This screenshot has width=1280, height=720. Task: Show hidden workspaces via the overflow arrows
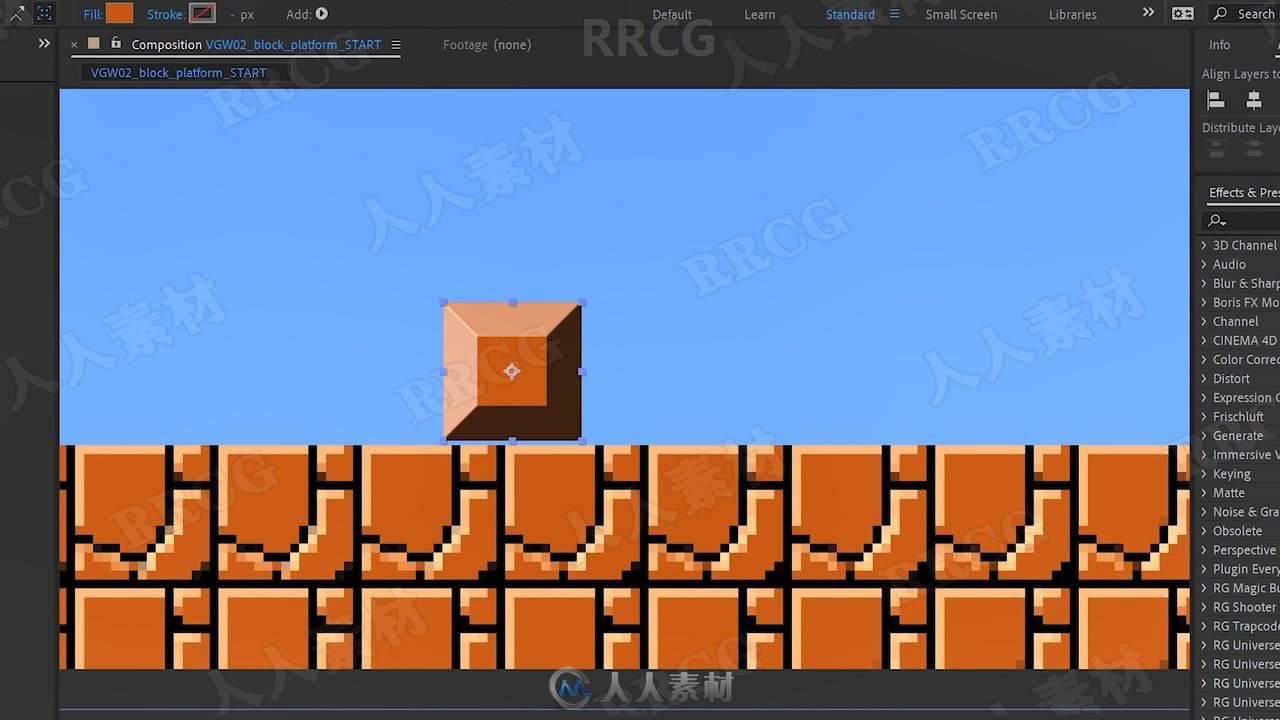[1148, 13]
